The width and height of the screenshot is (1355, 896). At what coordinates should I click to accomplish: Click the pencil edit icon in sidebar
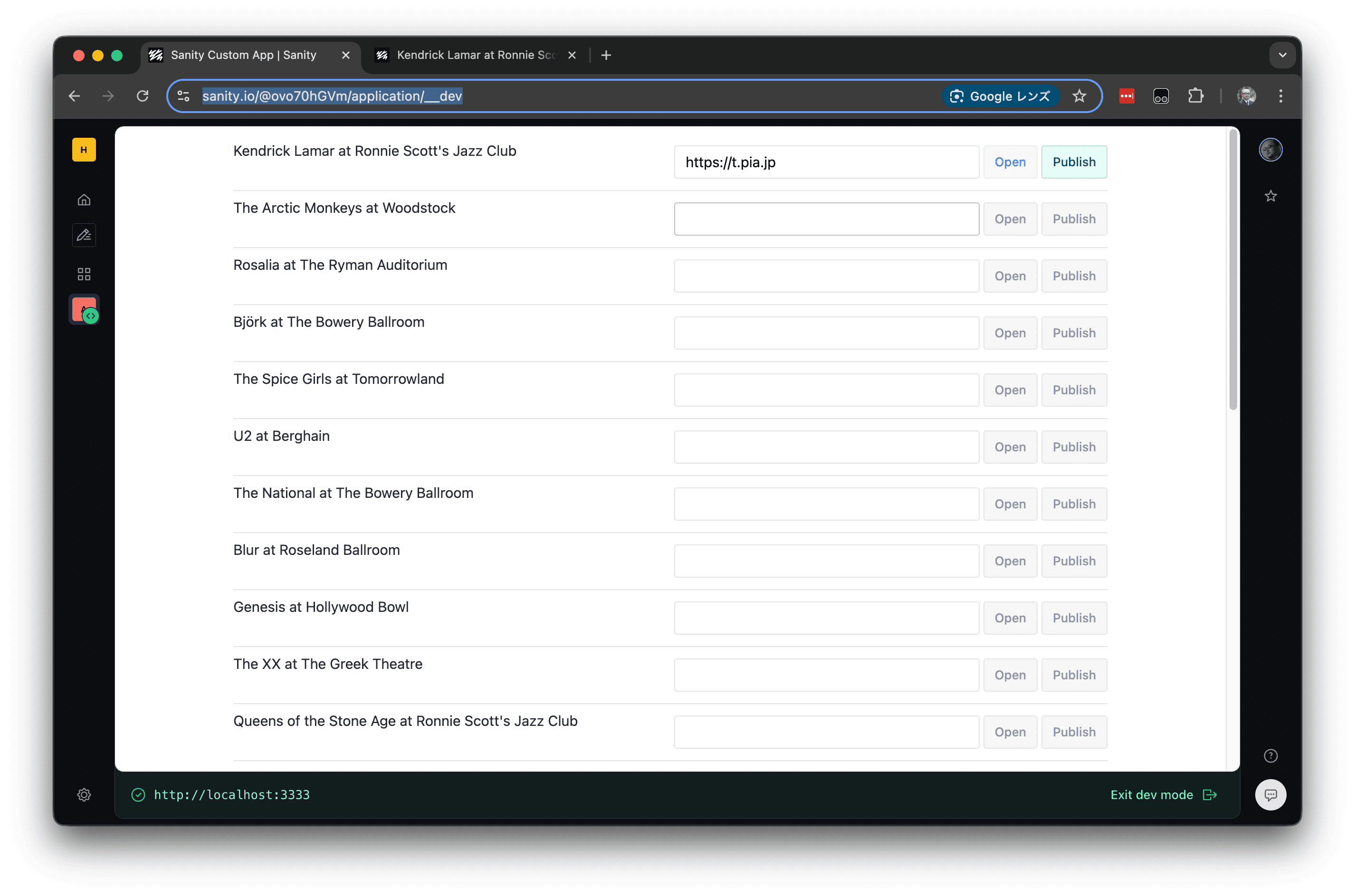pyautogui.click(x=84, y=235)
